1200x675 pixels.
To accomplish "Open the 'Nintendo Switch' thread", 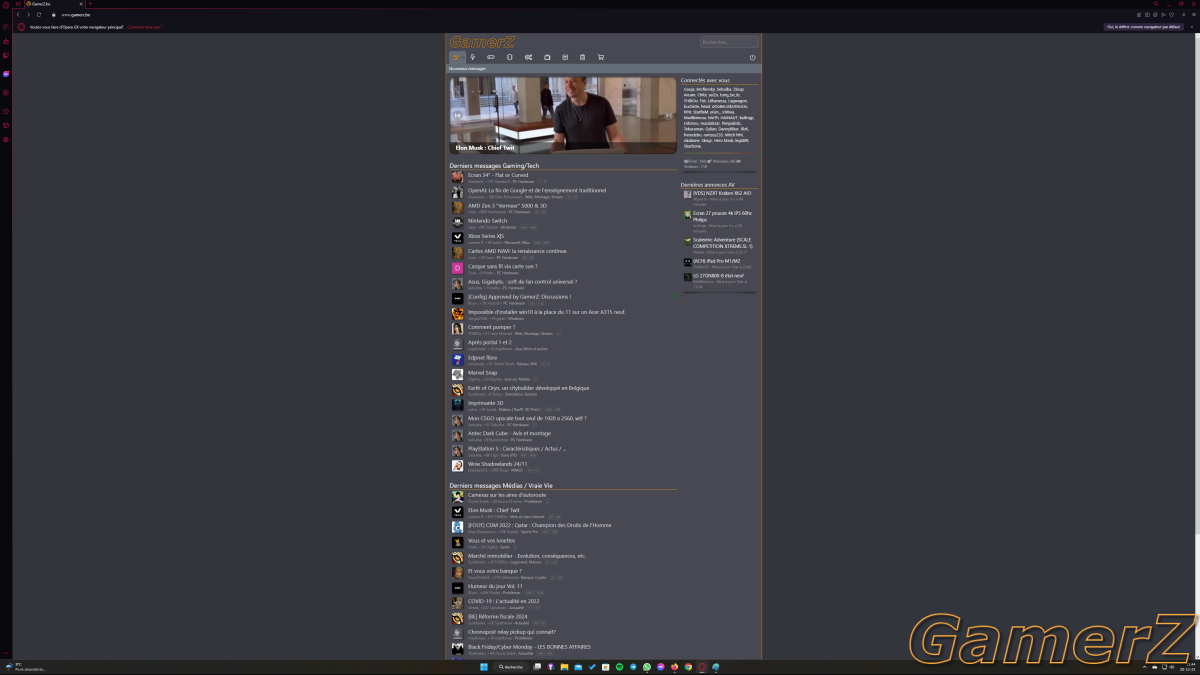I will pos(487,221).
